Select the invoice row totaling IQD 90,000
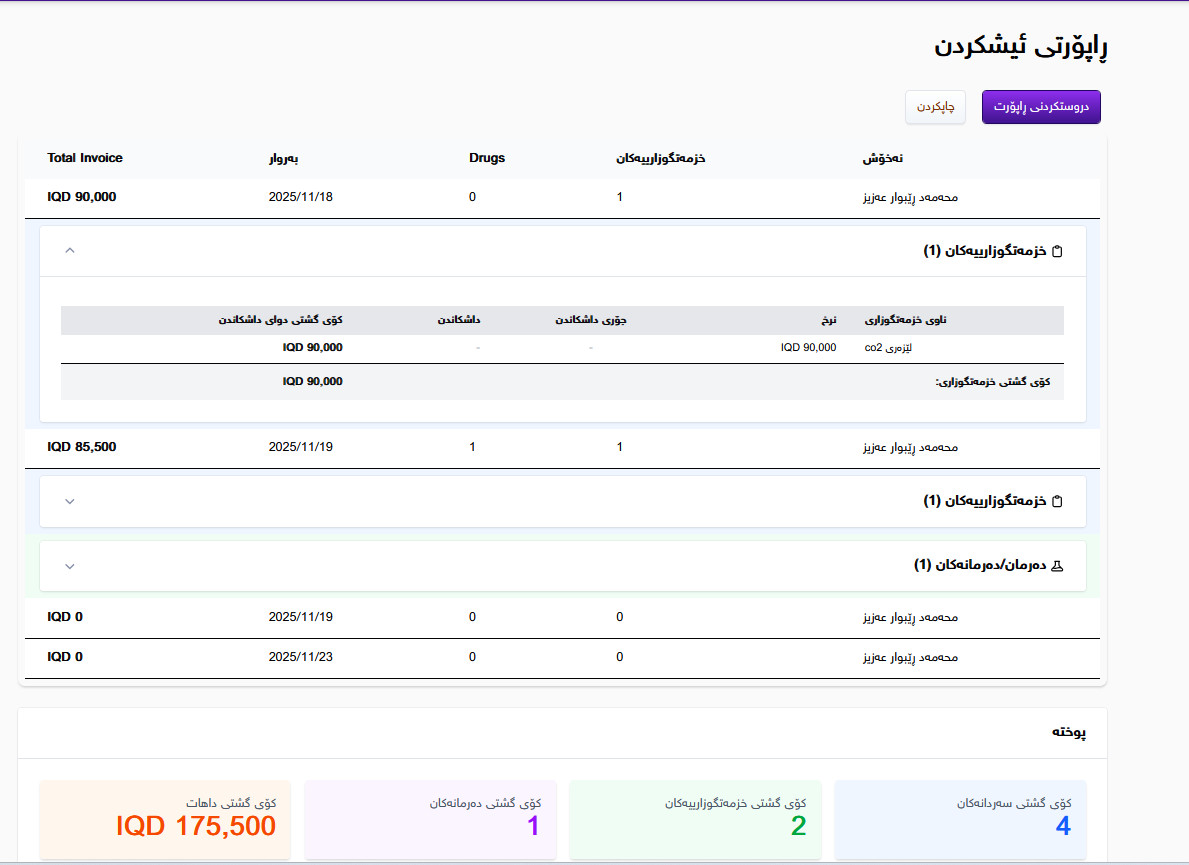This screenshot has height=865, width=1189. [x=562, y=198]
